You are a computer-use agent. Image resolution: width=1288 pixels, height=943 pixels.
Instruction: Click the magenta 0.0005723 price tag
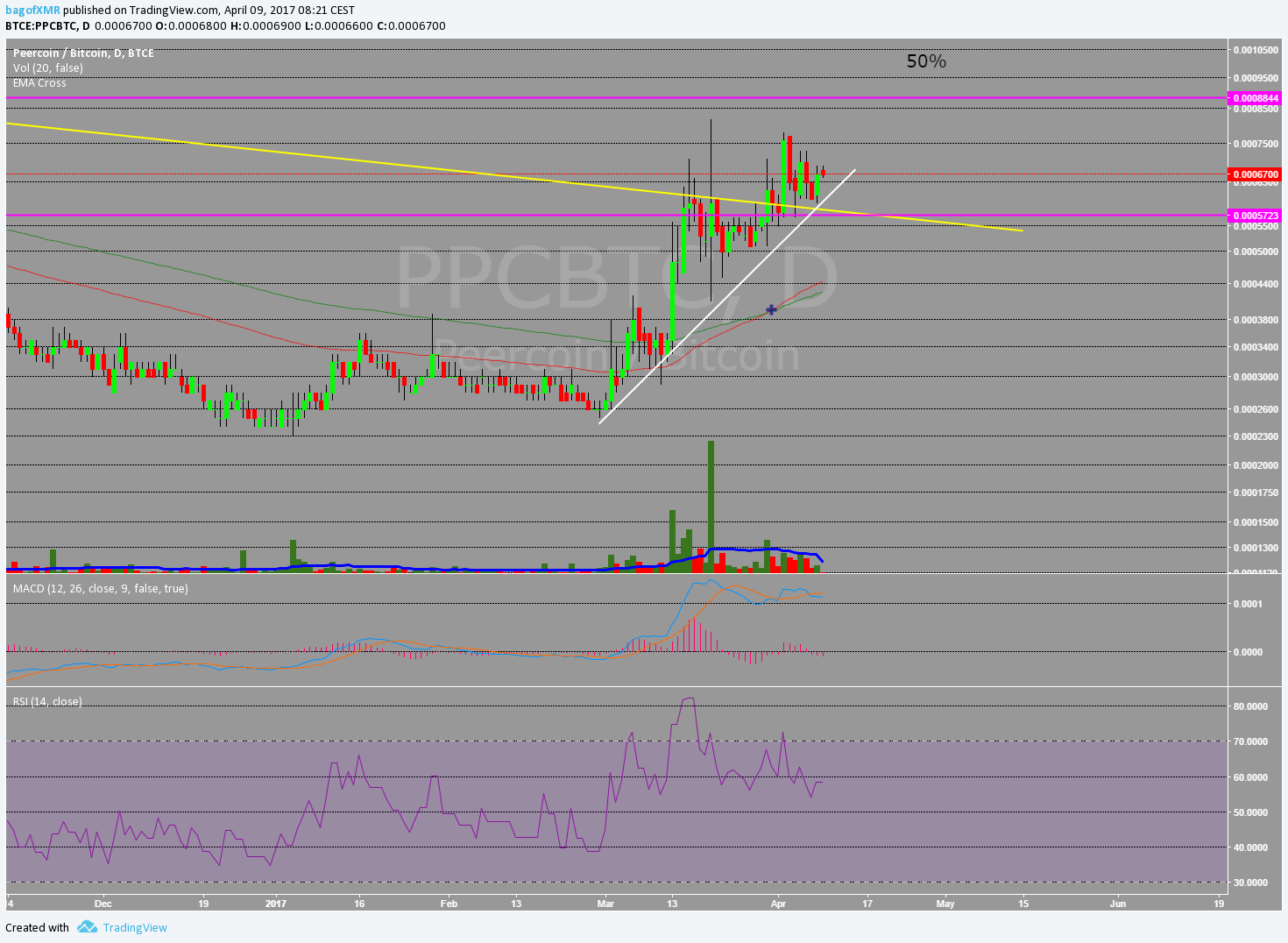point(1256,216)
